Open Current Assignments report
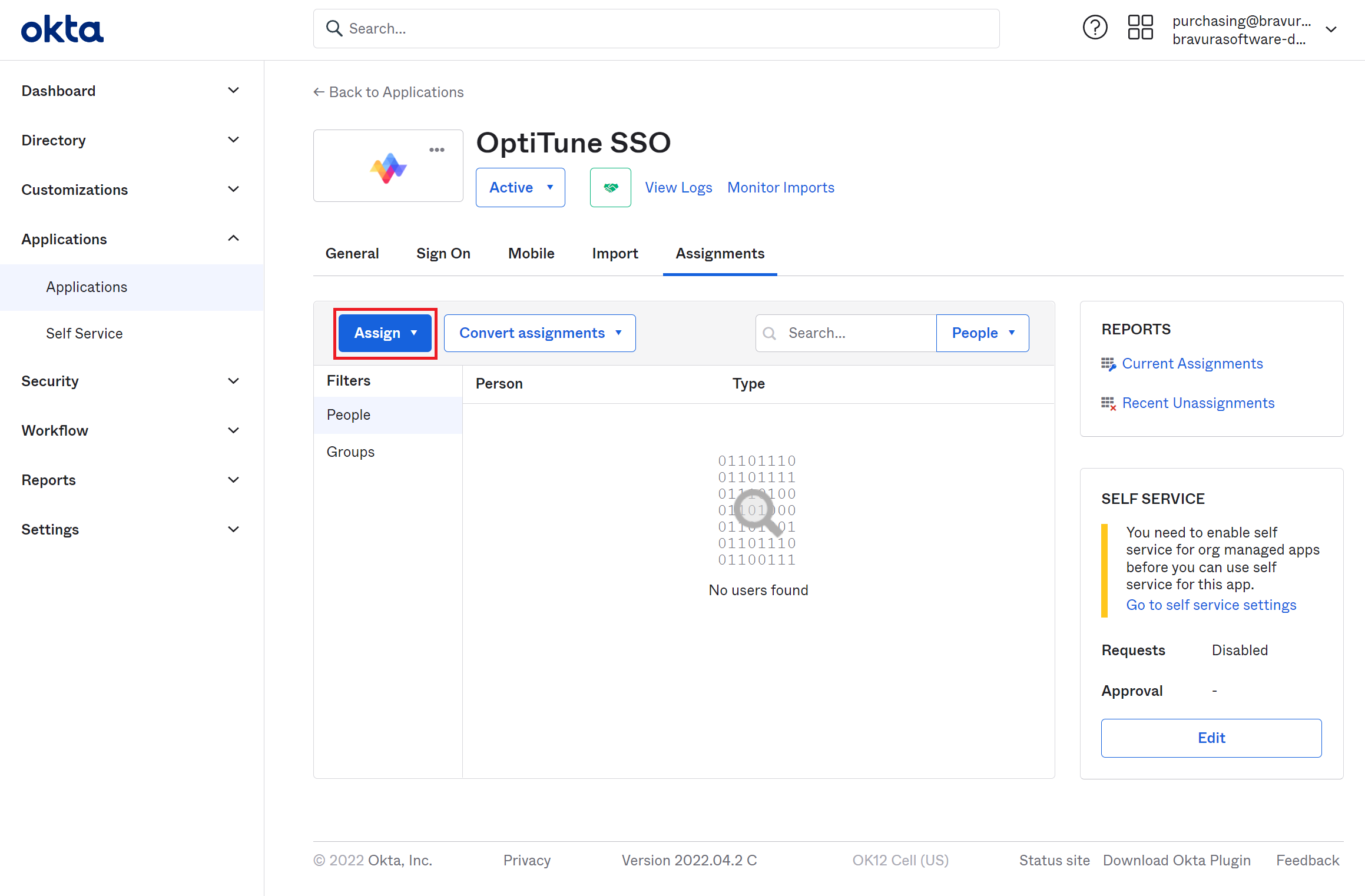The image size is (1365, 896). (x=1192, y=364)
